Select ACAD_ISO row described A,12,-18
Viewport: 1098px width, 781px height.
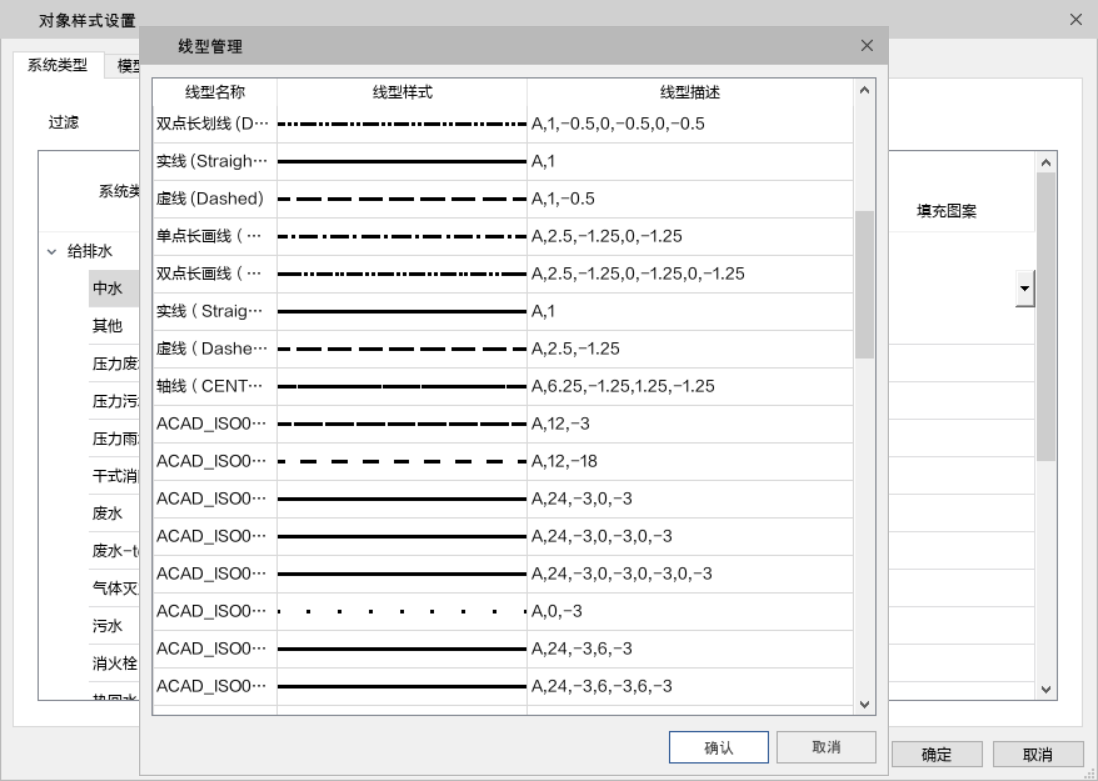point(503,461)
